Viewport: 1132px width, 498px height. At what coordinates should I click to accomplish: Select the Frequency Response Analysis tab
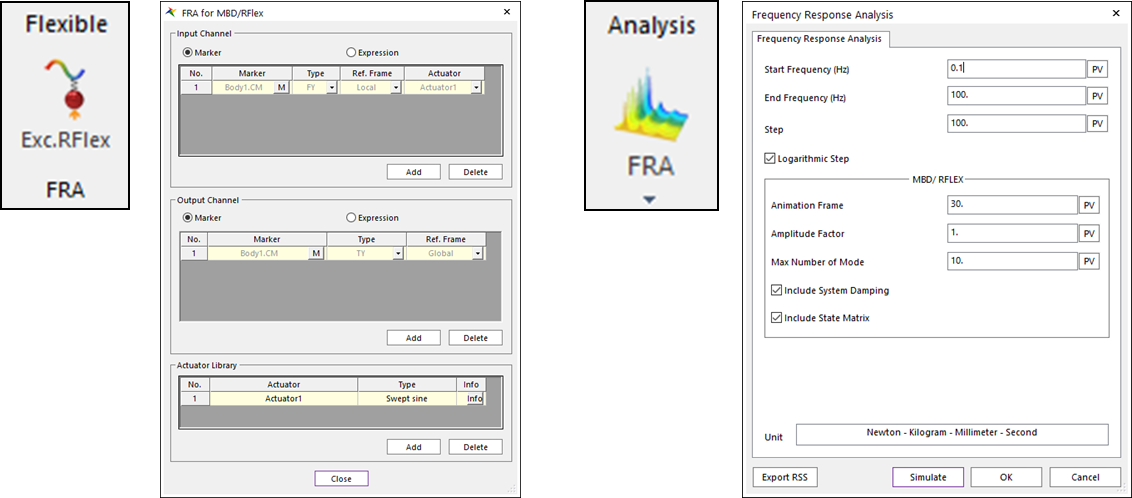pyautogui.click(x=821, y=38)
